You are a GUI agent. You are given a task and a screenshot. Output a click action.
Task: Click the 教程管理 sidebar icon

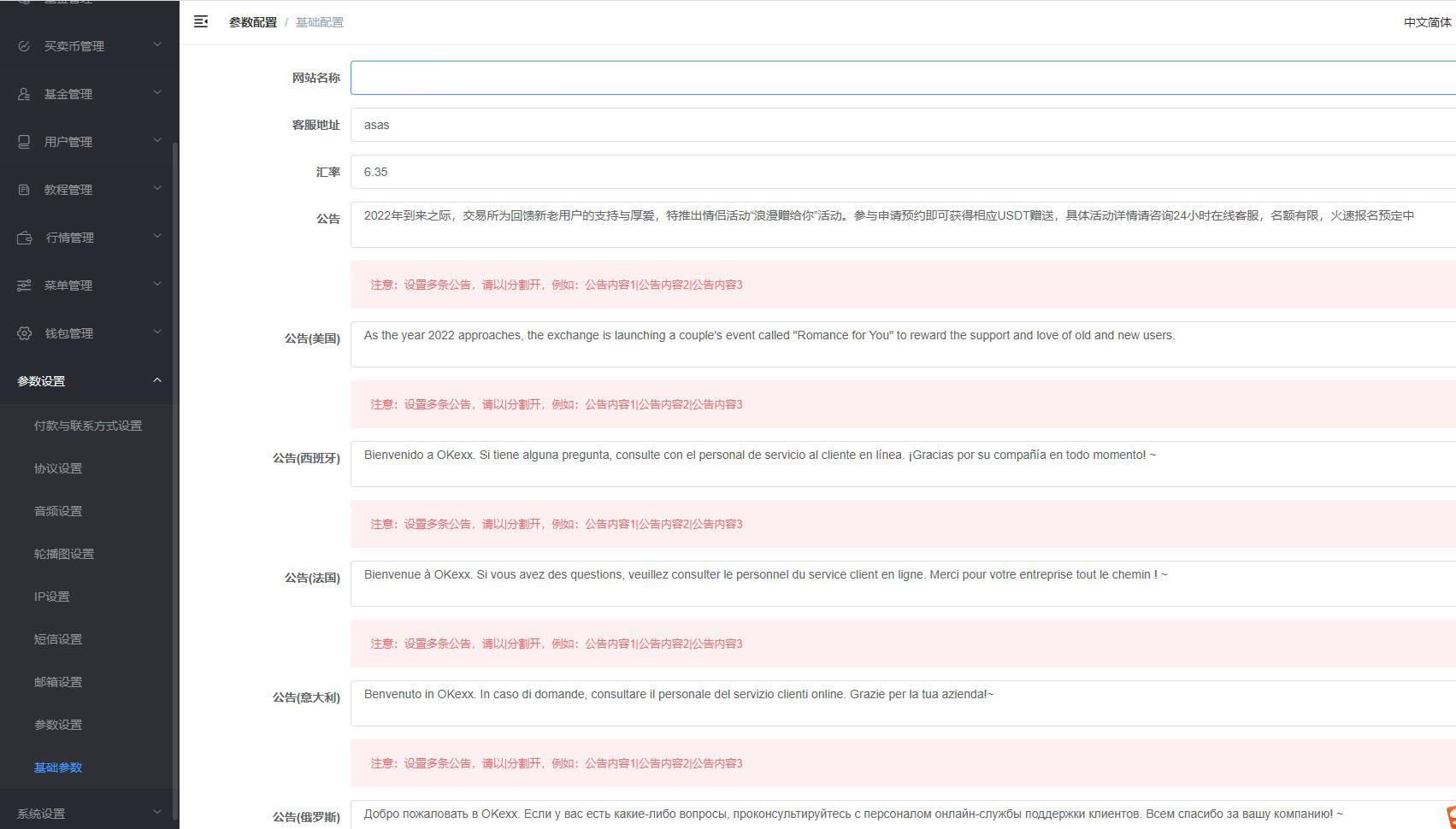tap(23, 189)
